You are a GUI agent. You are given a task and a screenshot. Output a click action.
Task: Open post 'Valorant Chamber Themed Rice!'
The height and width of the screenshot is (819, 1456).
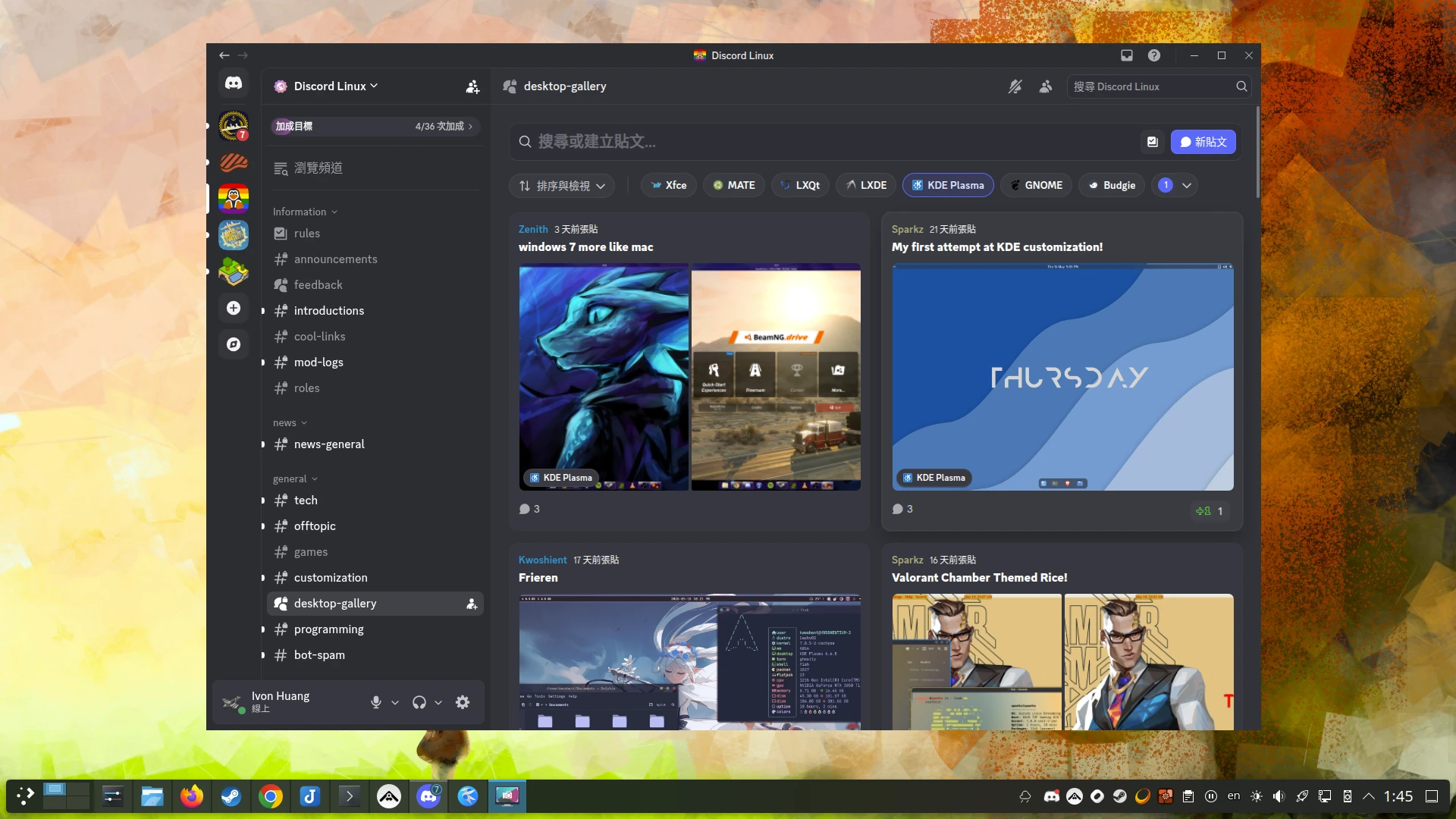point(980,578)
